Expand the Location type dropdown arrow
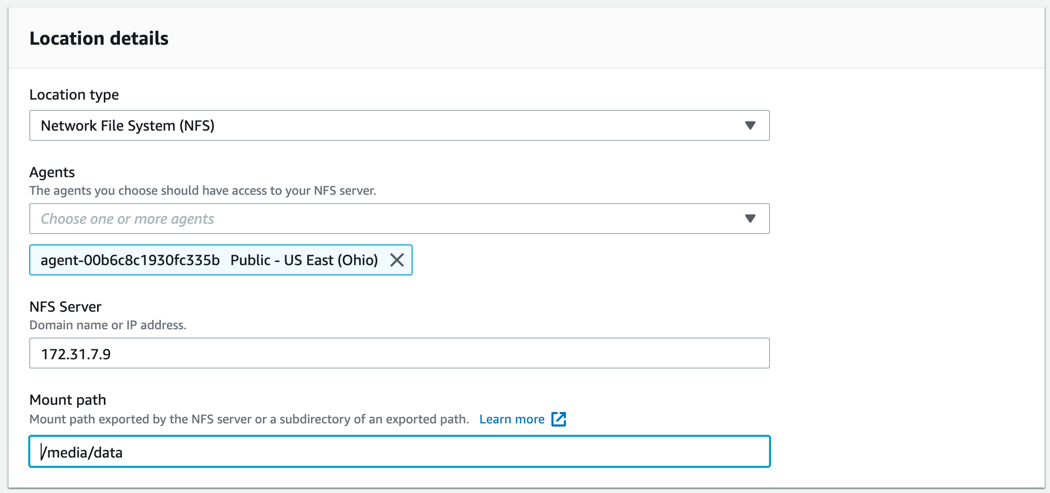This screenshot has height=493, width=1050. click(x=750, y=125)
